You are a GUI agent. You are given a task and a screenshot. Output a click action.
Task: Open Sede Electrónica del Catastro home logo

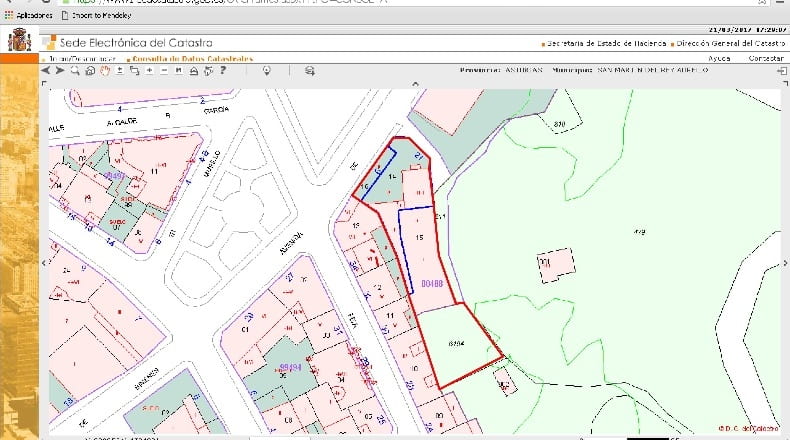pyautogui.click(x=127, y=43)
